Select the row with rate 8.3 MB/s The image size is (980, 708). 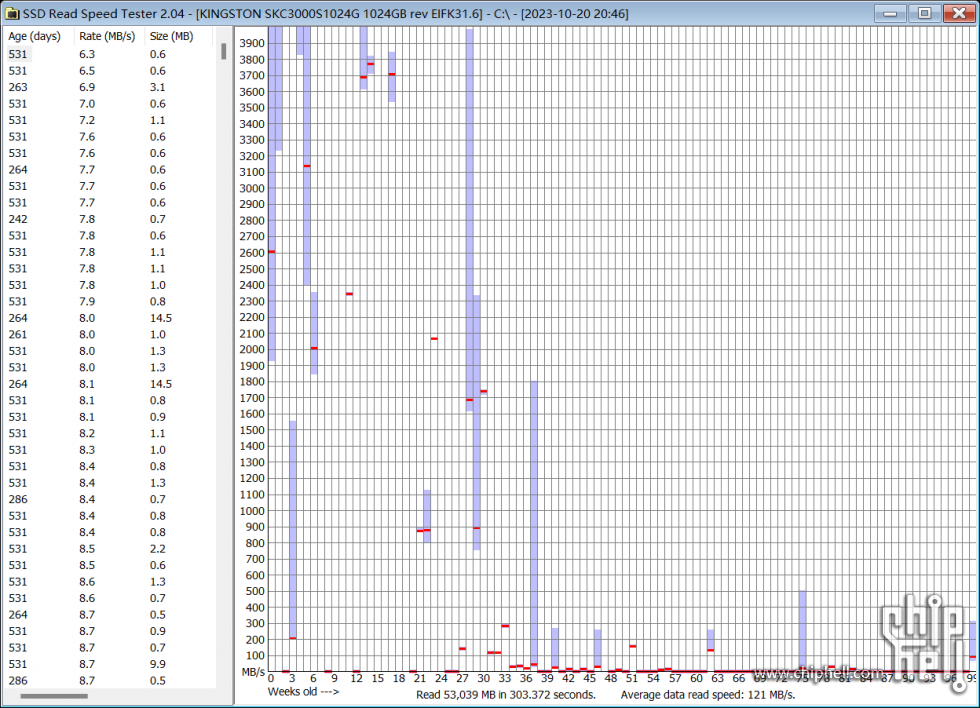pos(109,450)
